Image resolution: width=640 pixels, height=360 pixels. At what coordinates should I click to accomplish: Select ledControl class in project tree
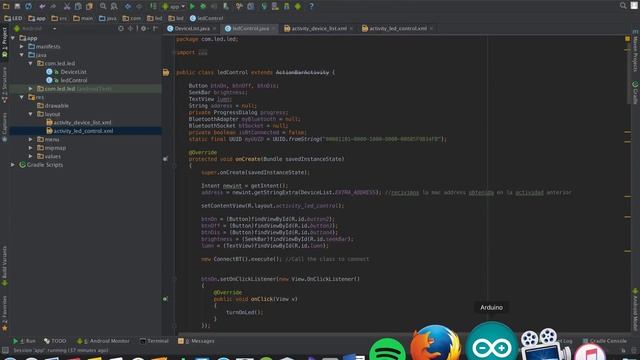pos(67,80)
